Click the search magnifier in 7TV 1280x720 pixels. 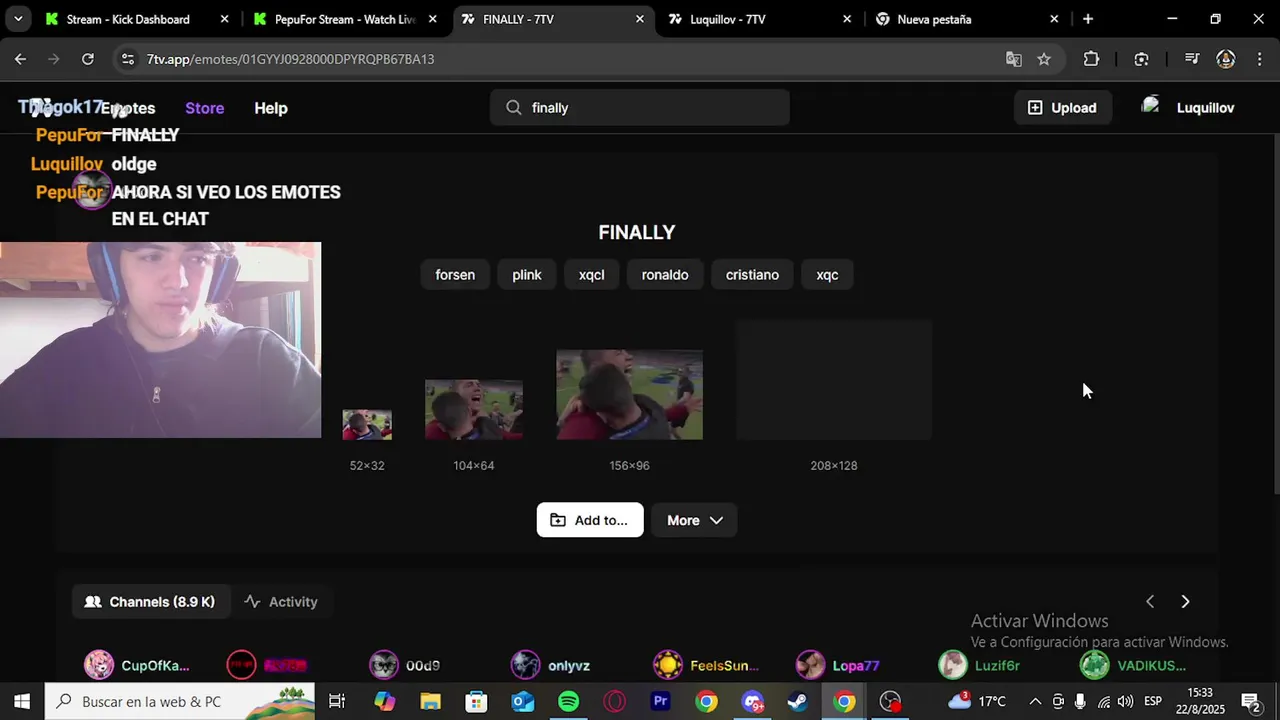coord(514,108)
